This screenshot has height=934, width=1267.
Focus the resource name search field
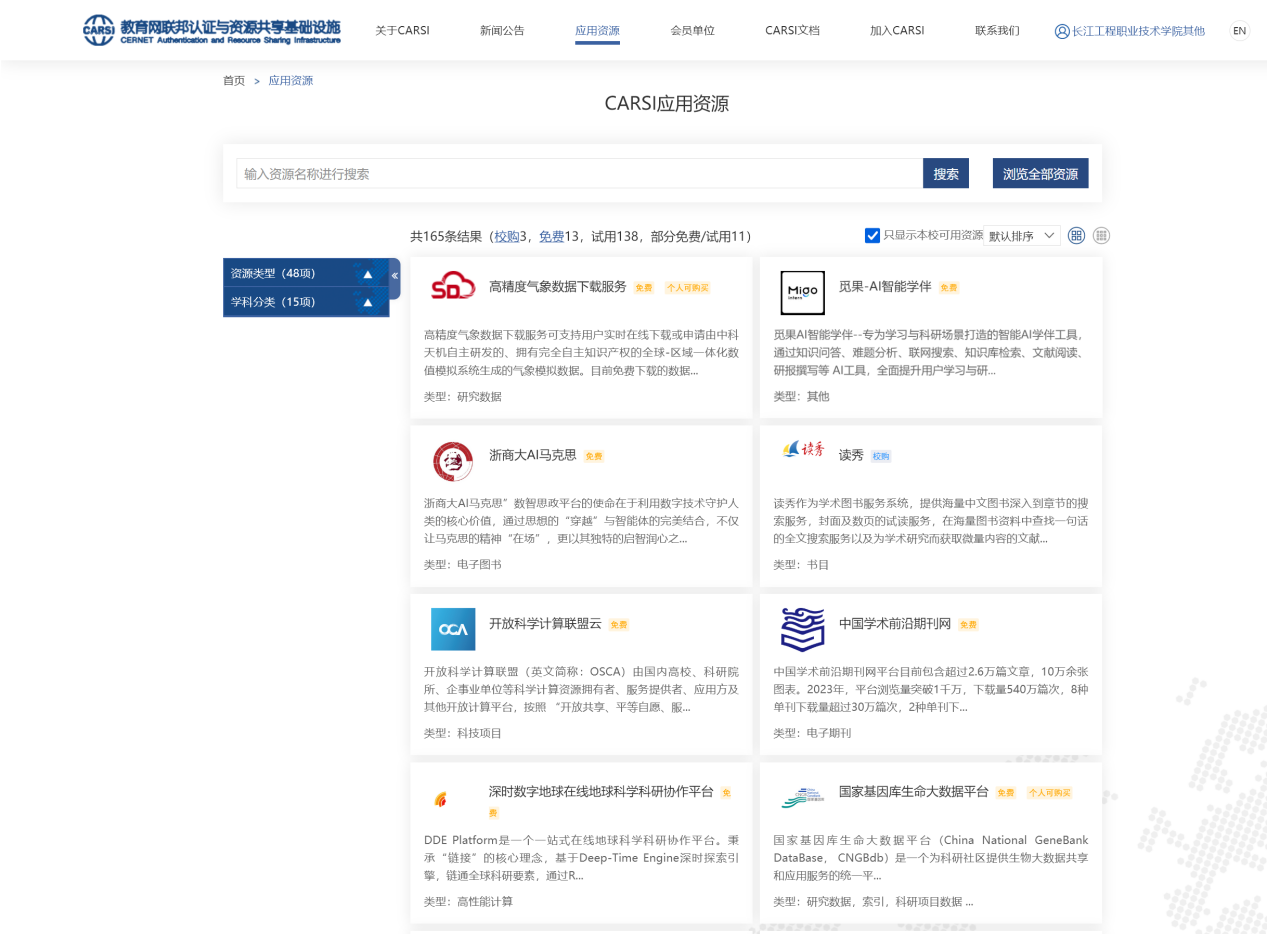pos(579,173)
